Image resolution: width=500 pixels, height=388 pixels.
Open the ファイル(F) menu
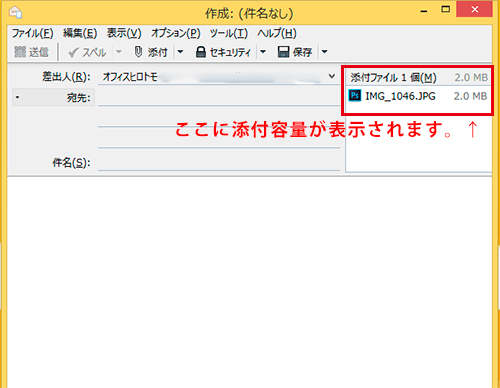click(33, 33)
